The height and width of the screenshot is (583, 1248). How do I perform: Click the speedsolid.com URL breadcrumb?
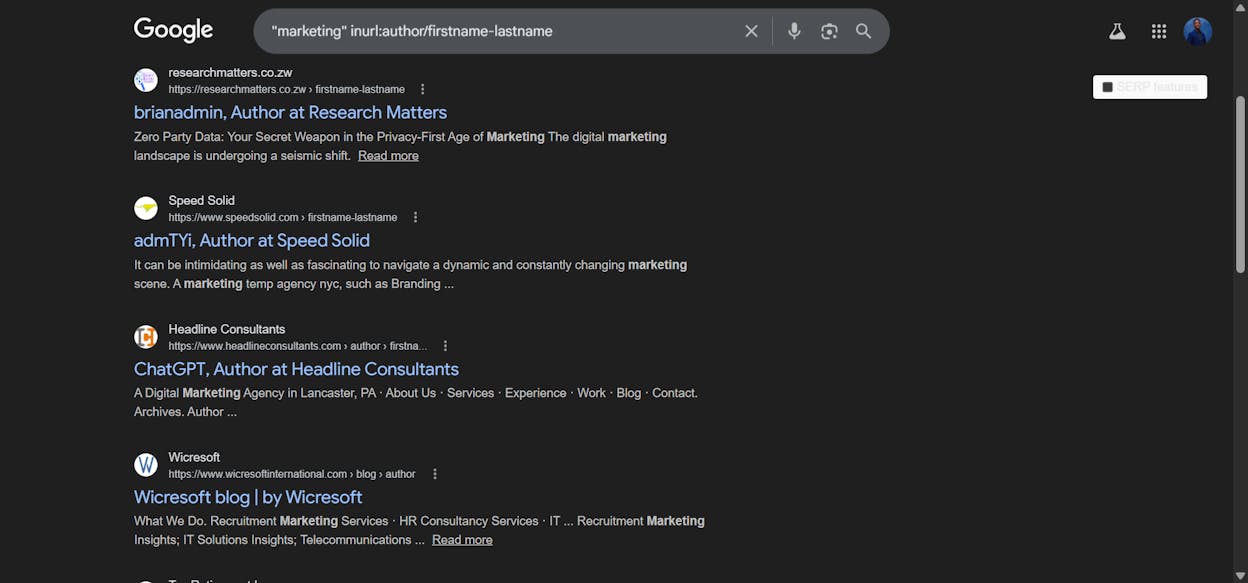[x=283, y=217]
